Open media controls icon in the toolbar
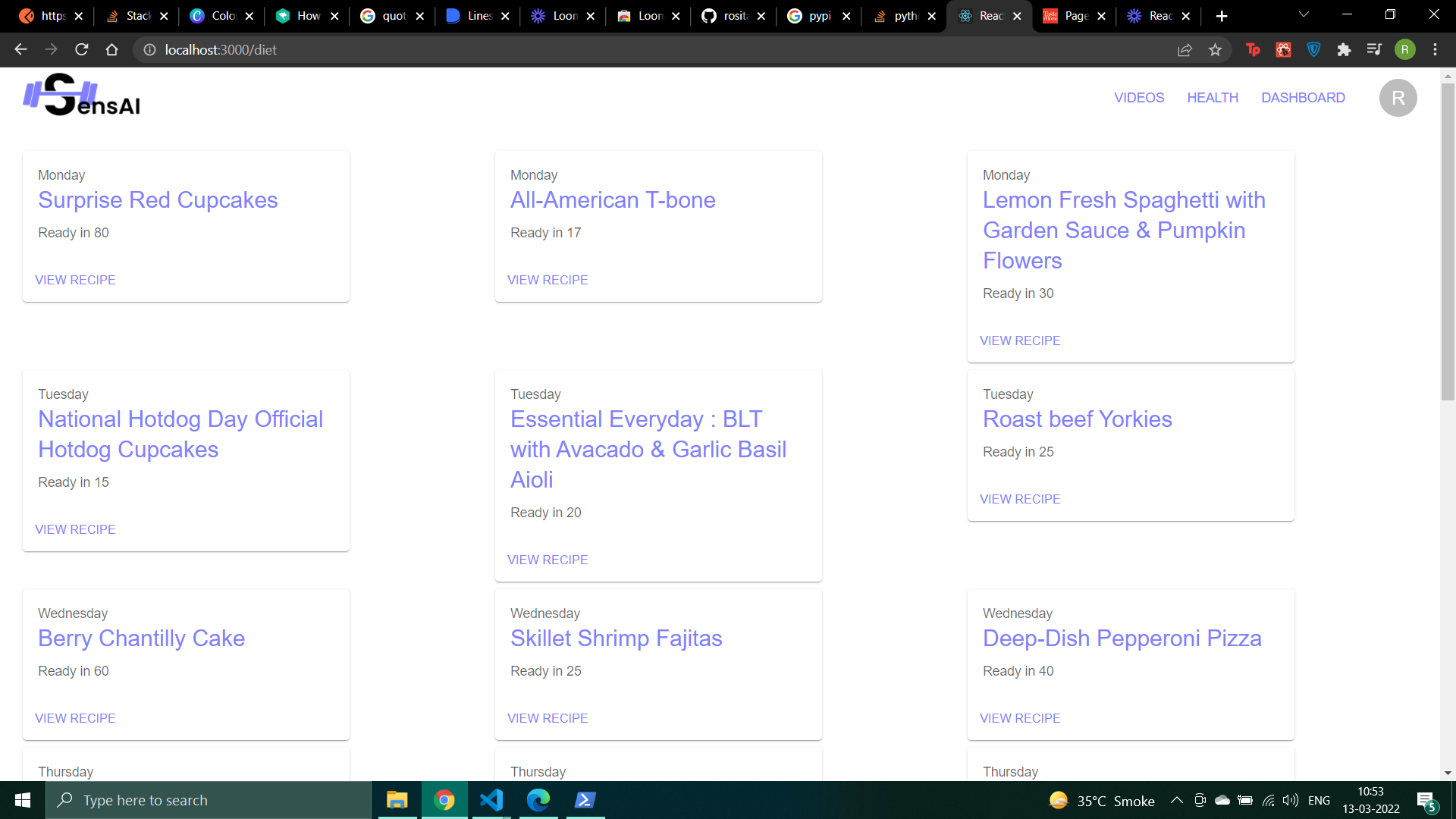Viewport: 1456px width, 819px height. (x=1374, y=49)
